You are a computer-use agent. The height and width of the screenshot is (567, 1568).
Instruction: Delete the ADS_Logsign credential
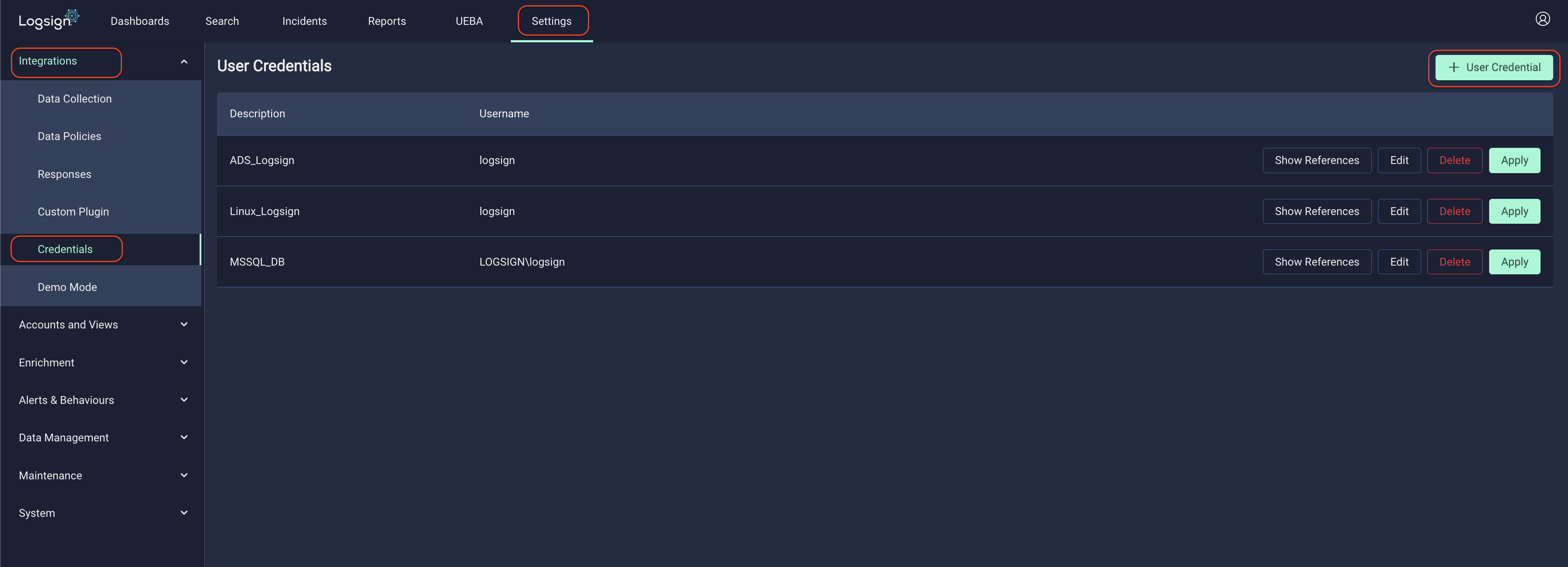(1454, 161)
